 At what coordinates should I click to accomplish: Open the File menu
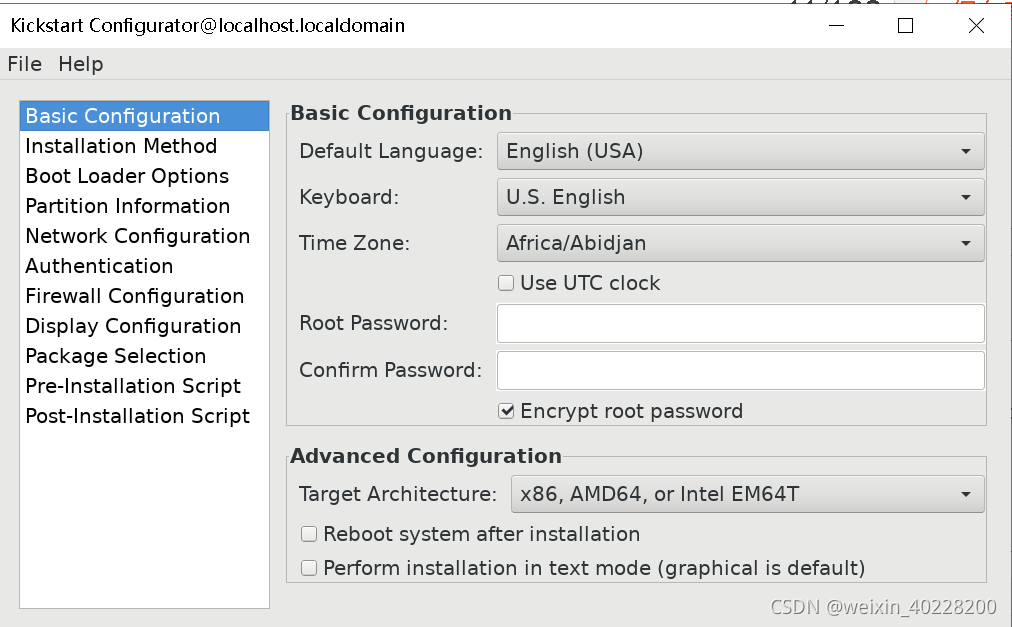(25, 64)
